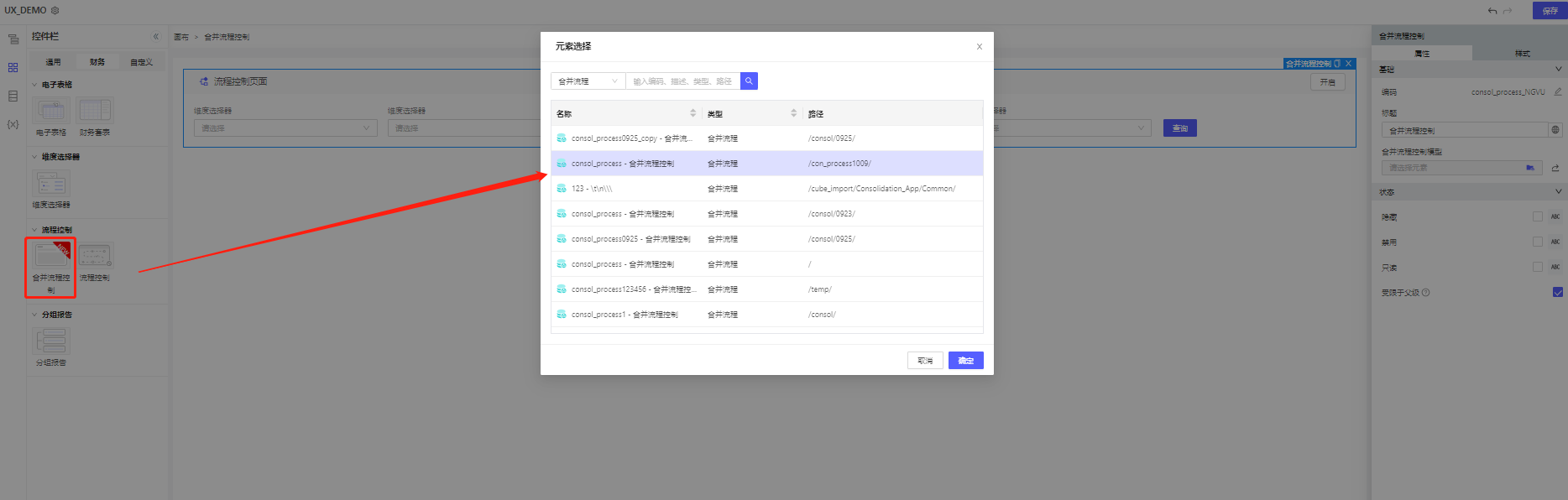Screen dimensions: 1568x500
Task: Click the 取消 button in the dialog
Action: click(x=924, y=361)
